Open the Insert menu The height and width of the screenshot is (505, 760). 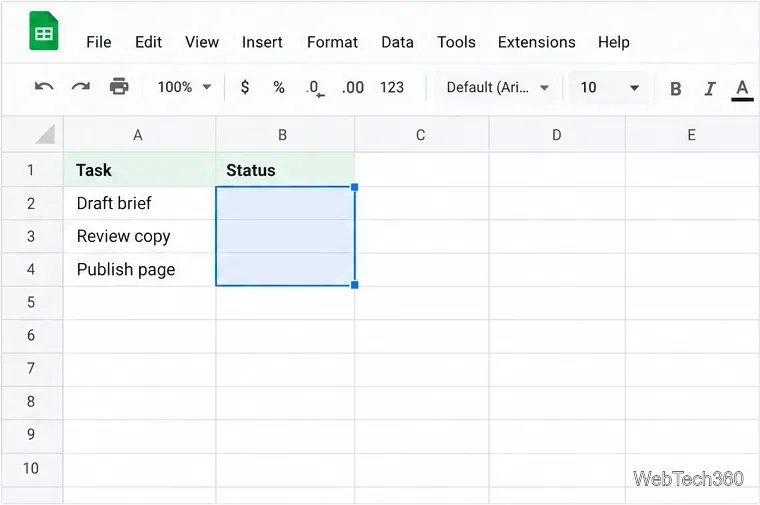coord(262,42)
